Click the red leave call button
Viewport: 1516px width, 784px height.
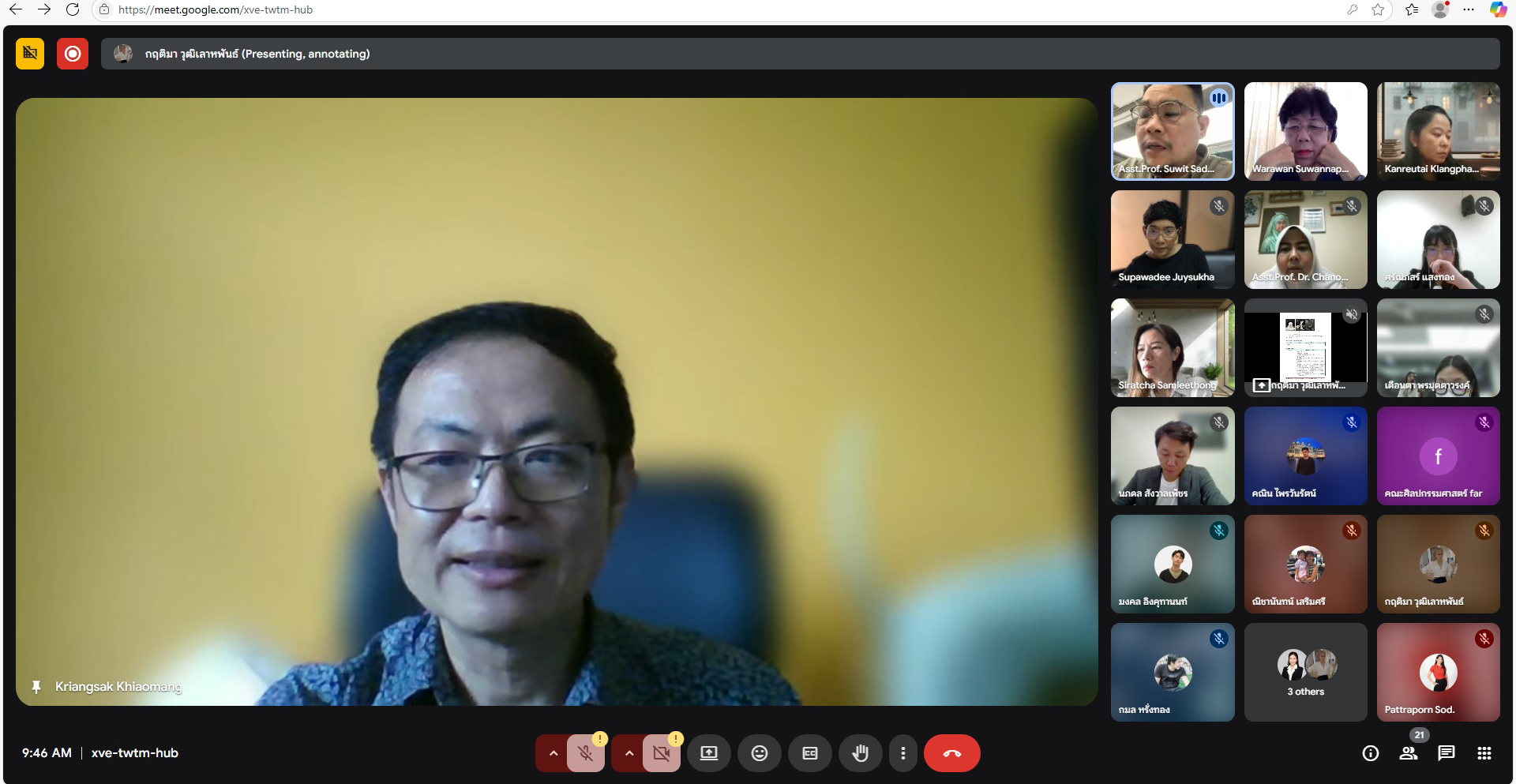[x=951, y=753]
